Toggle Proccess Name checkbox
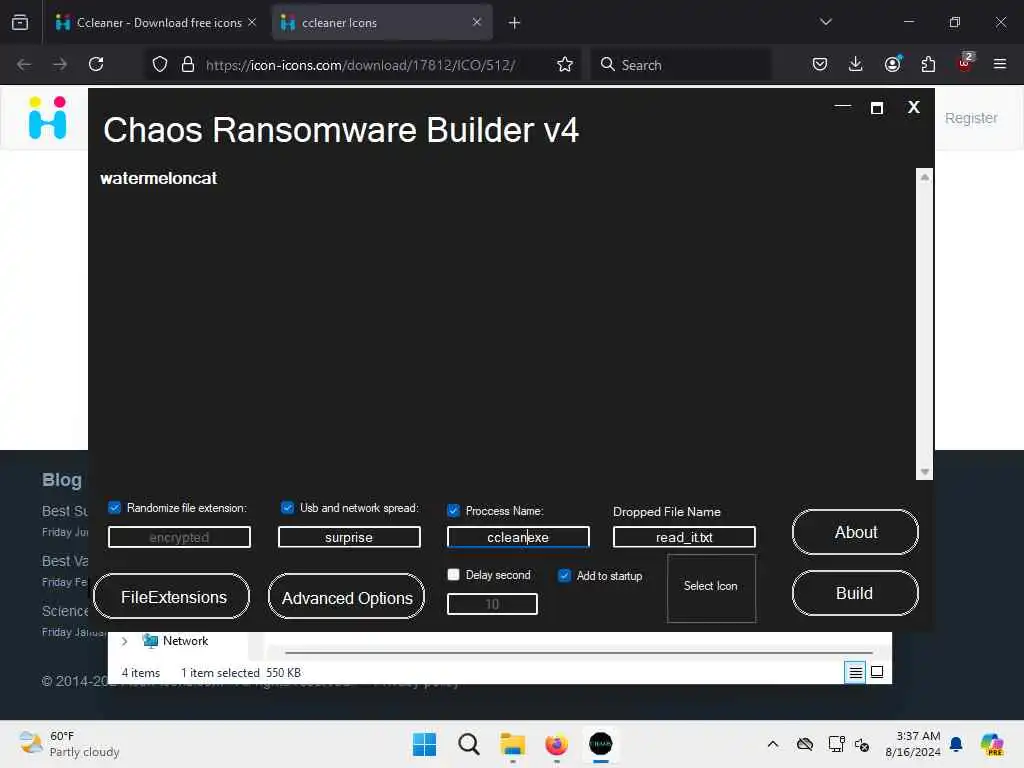Viewport: 1024px width, 768px height. click(453, 511)
